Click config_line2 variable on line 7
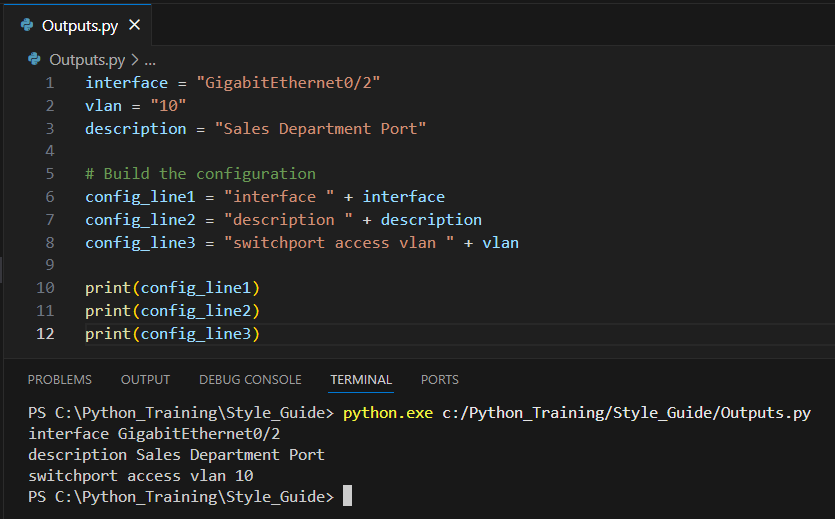This screenshot has height=519, width=835. click(140, 220)
